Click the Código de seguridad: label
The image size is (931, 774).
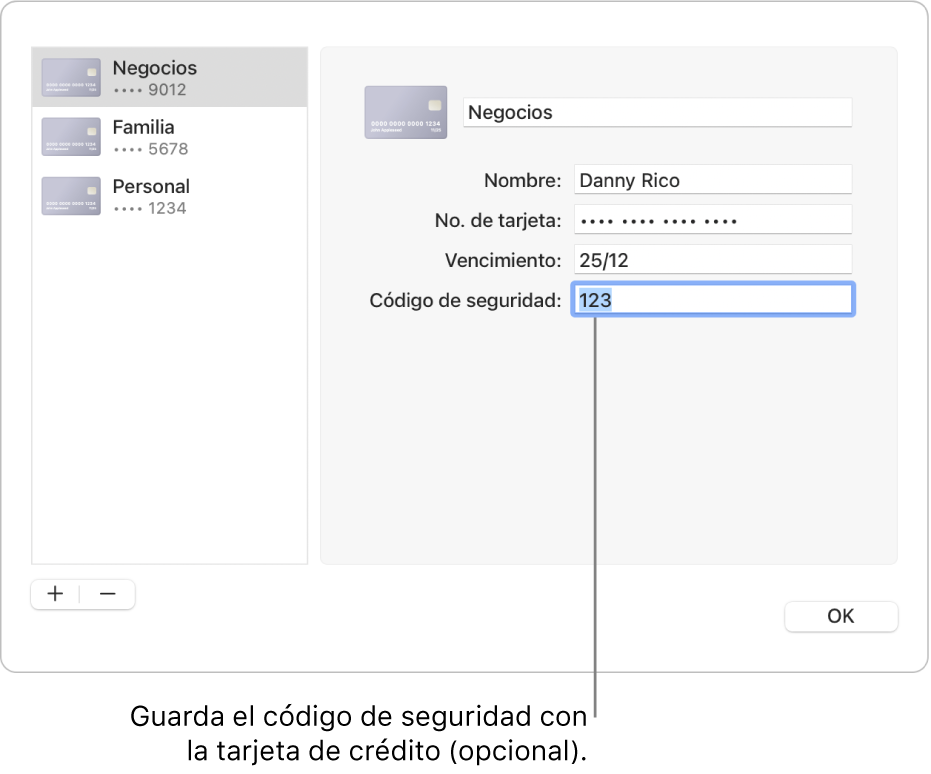[466, 301]
